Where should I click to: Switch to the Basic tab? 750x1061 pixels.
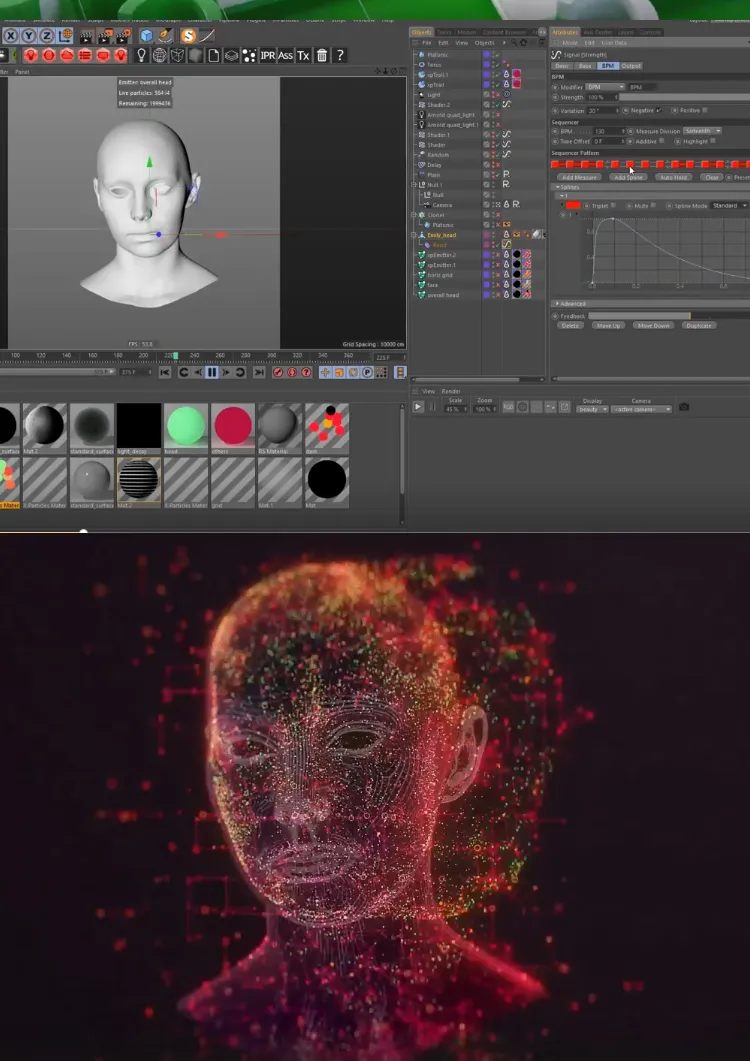point(561,66)
